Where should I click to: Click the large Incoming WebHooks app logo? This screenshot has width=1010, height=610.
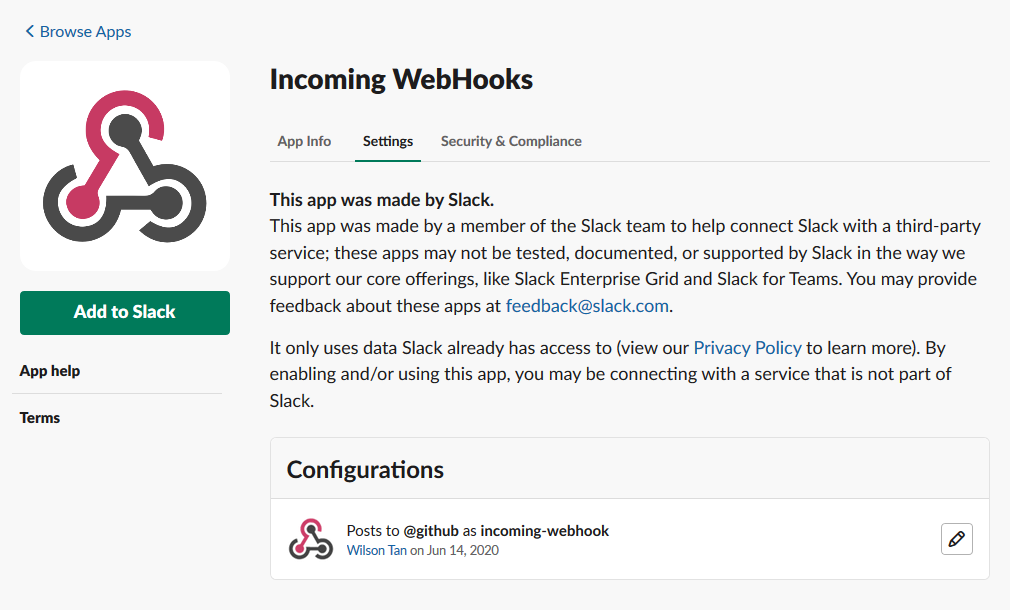click(124, 165)
